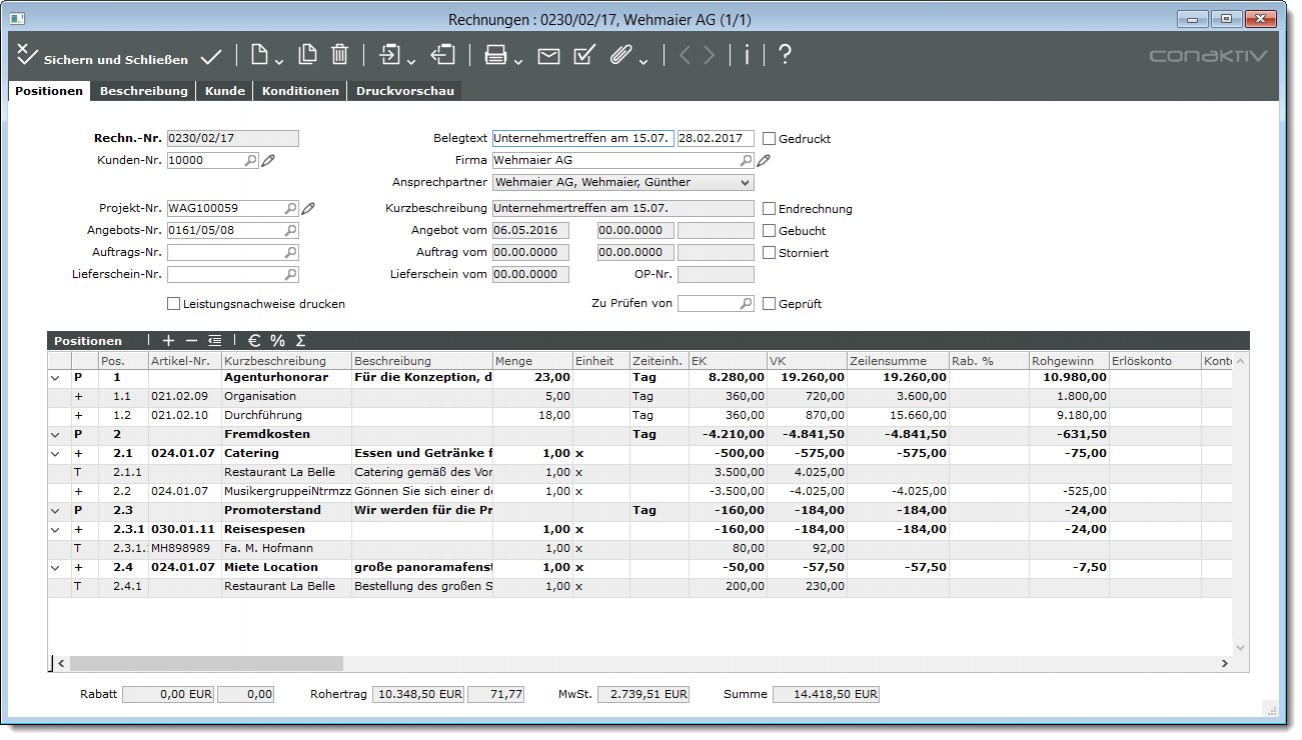Click the sum sigma icon in Positionen bar
This screenshot has width=1302, height=740.
[x=300, y=341]
